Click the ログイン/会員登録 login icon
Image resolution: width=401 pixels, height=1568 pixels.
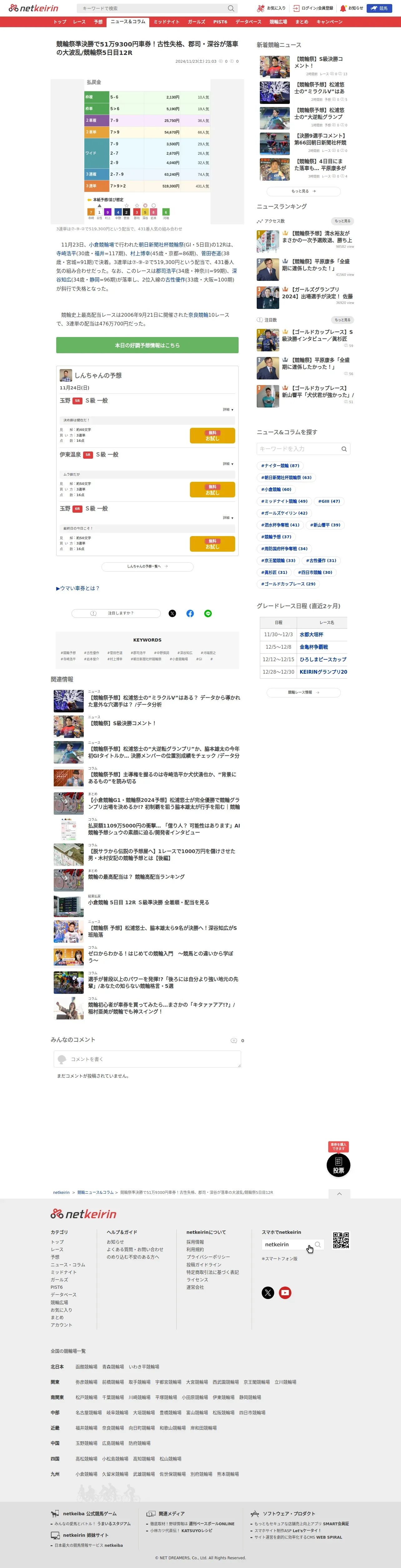(296, 8)
